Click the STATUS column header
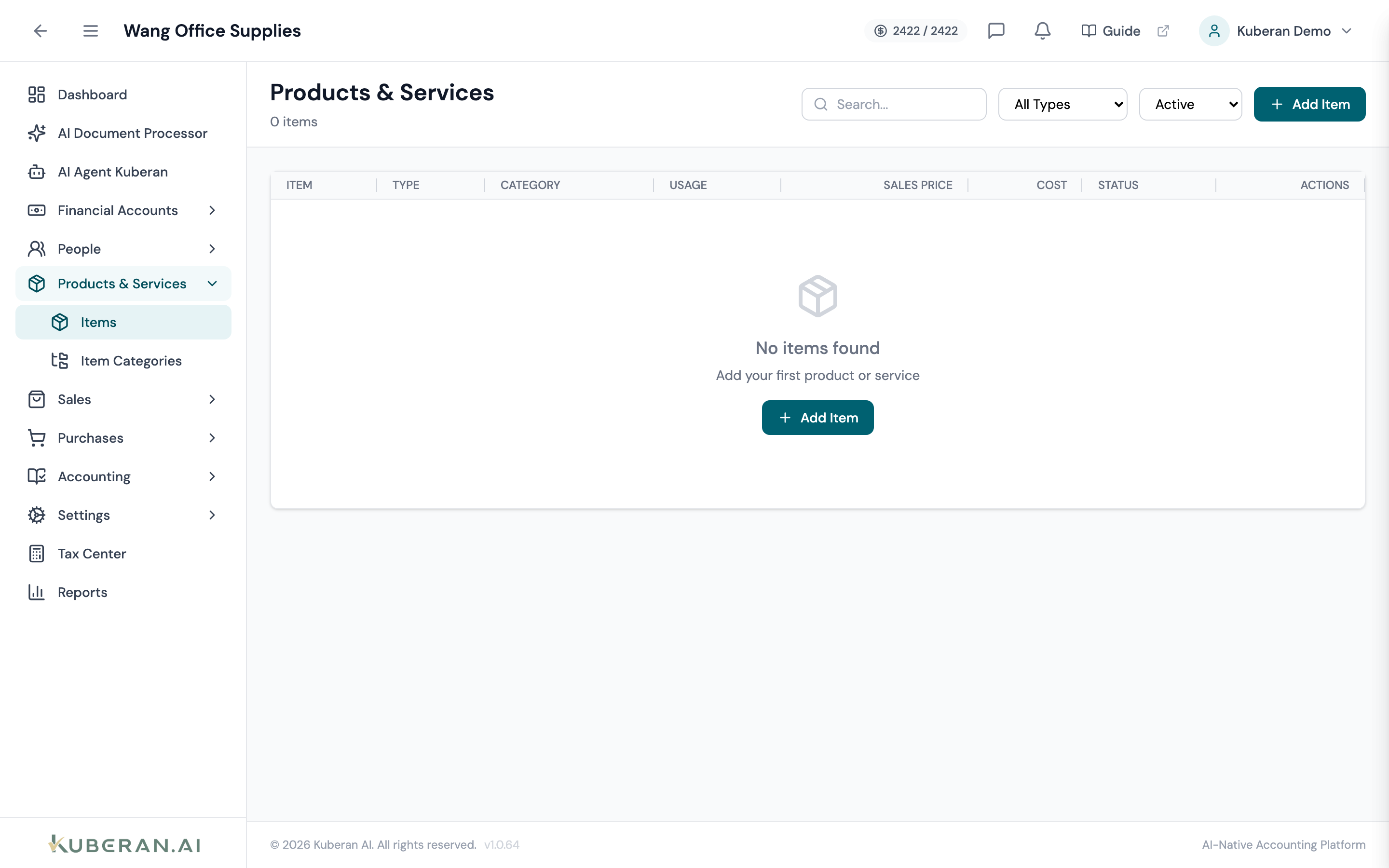Screen dimensions: 1389x868 pos(1117,185)
